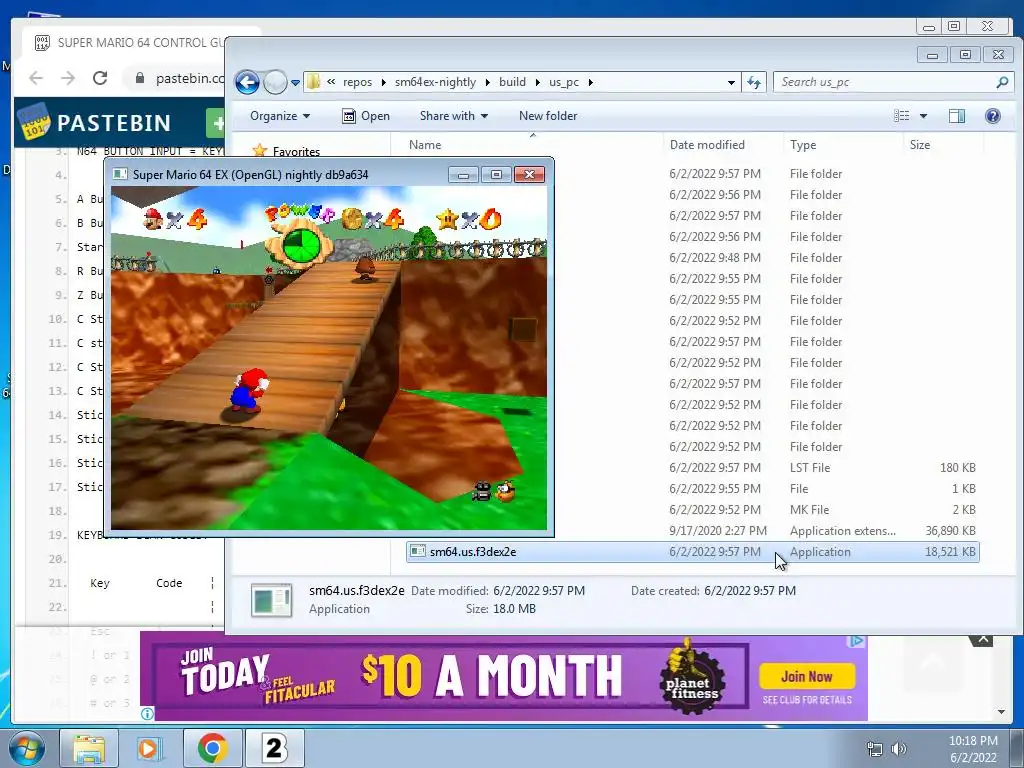The width and height of the screenshot is (1024, 768).
Task: Reload the pastebin page in Chrome
Action: coord(100,78)
